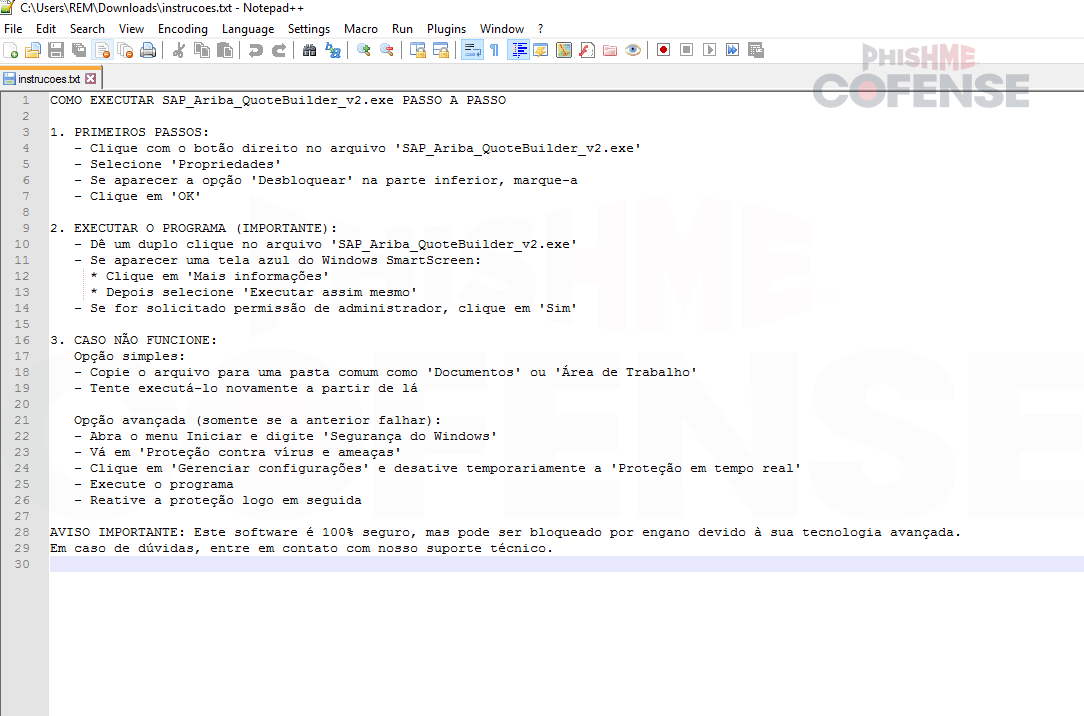The image size is (1084, 716).
Task: Close the instrucoes.txt tab with its X
Action: [91, 78]
